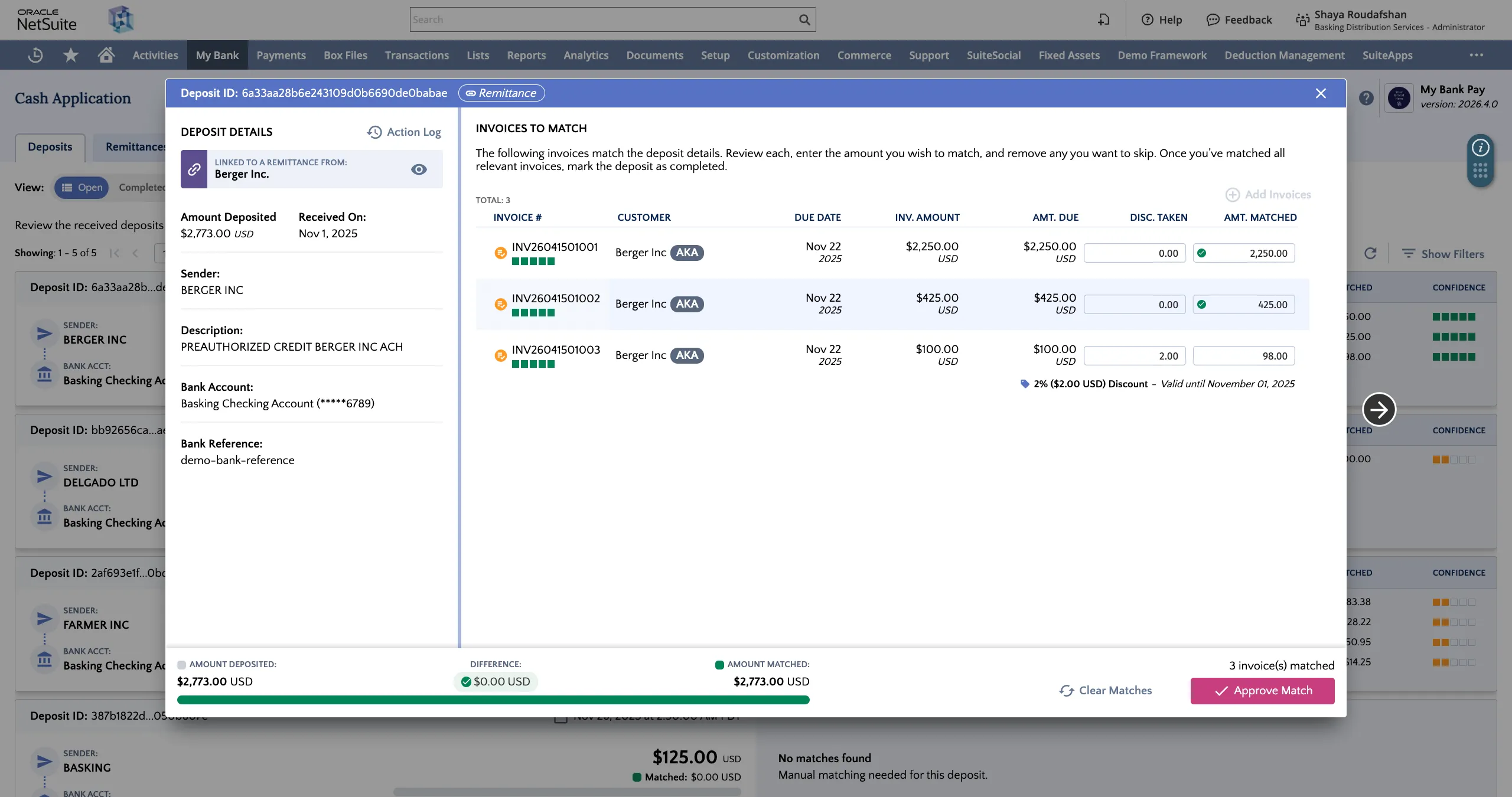This screenshot has width=1512, height=797.
Task: Click the AKA badge for INV26041501002
Action: [687, 303]
